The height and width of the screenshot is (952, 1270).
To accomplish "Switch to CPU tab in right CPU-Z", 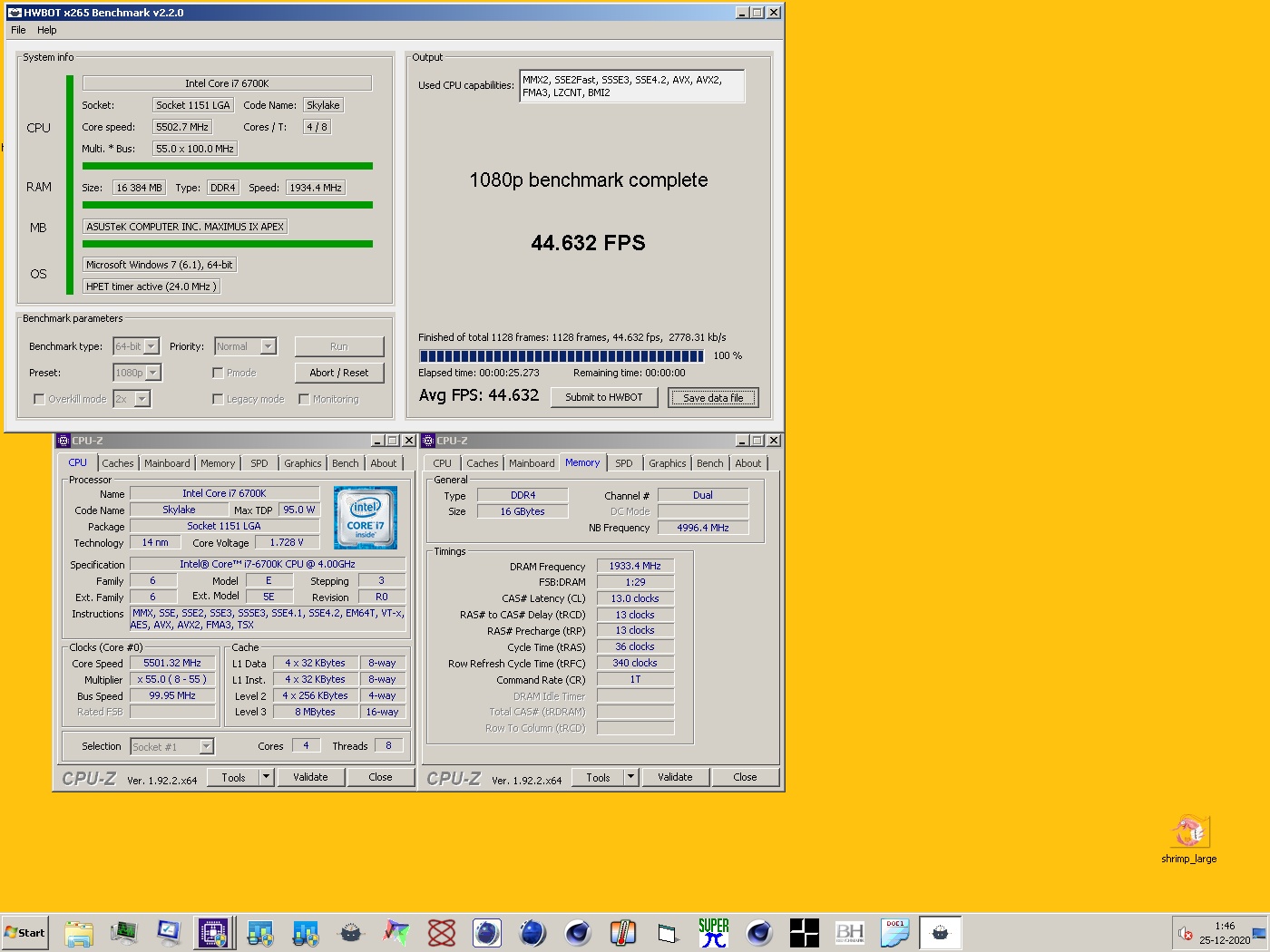I will pos(443,463).
